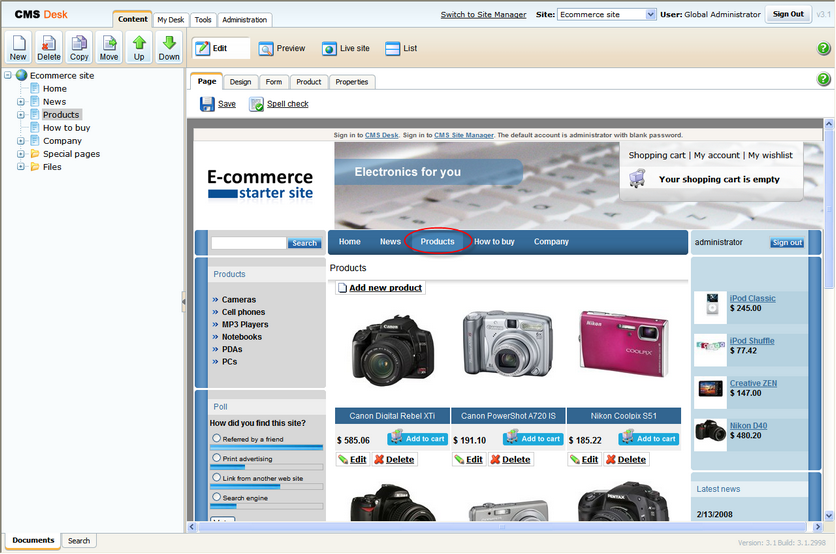
Task: Select 'Link from another web site' option
Action: tap(216, 477)
